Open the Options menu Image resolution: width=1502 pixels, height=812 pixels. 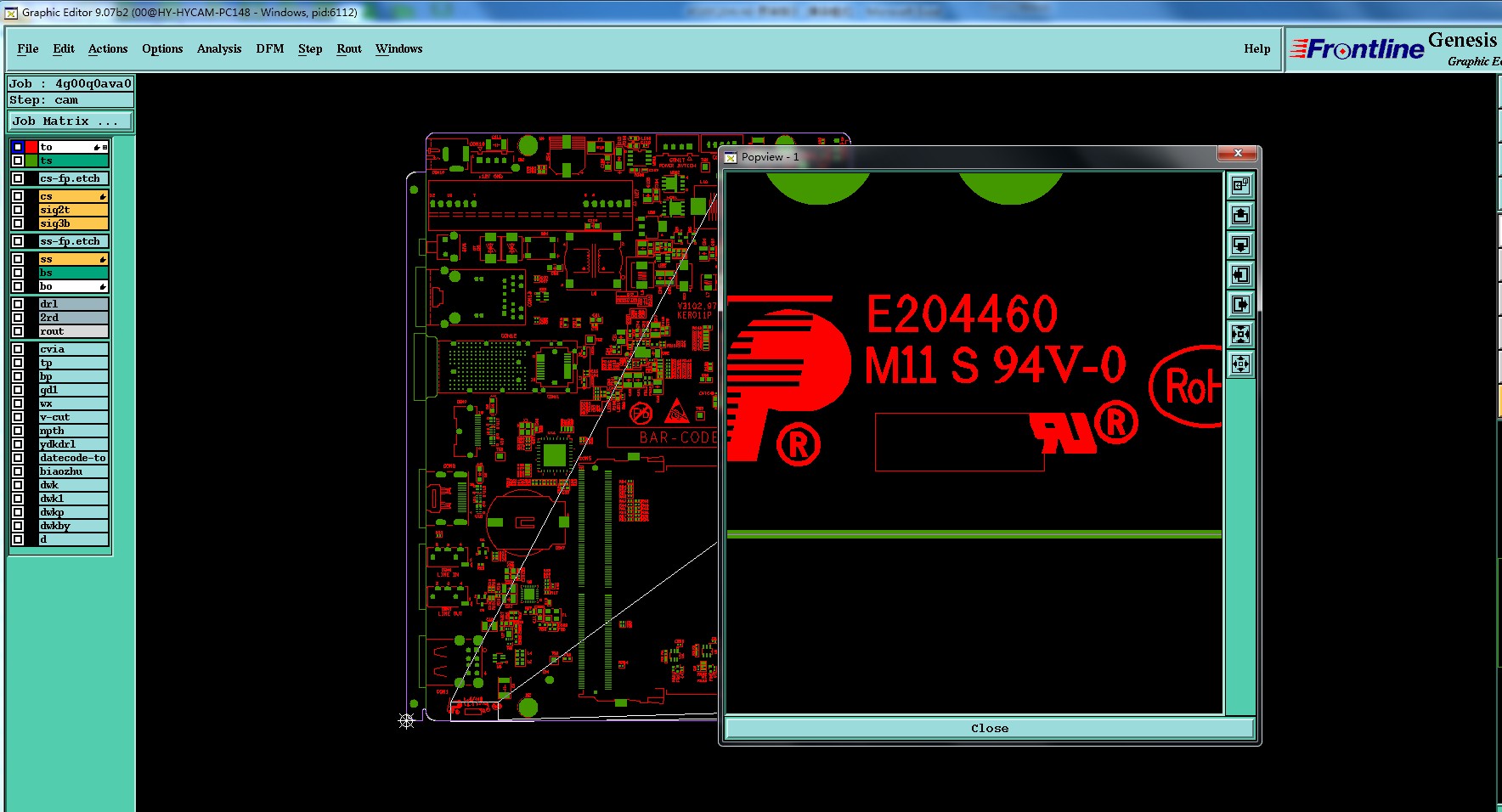162,49
